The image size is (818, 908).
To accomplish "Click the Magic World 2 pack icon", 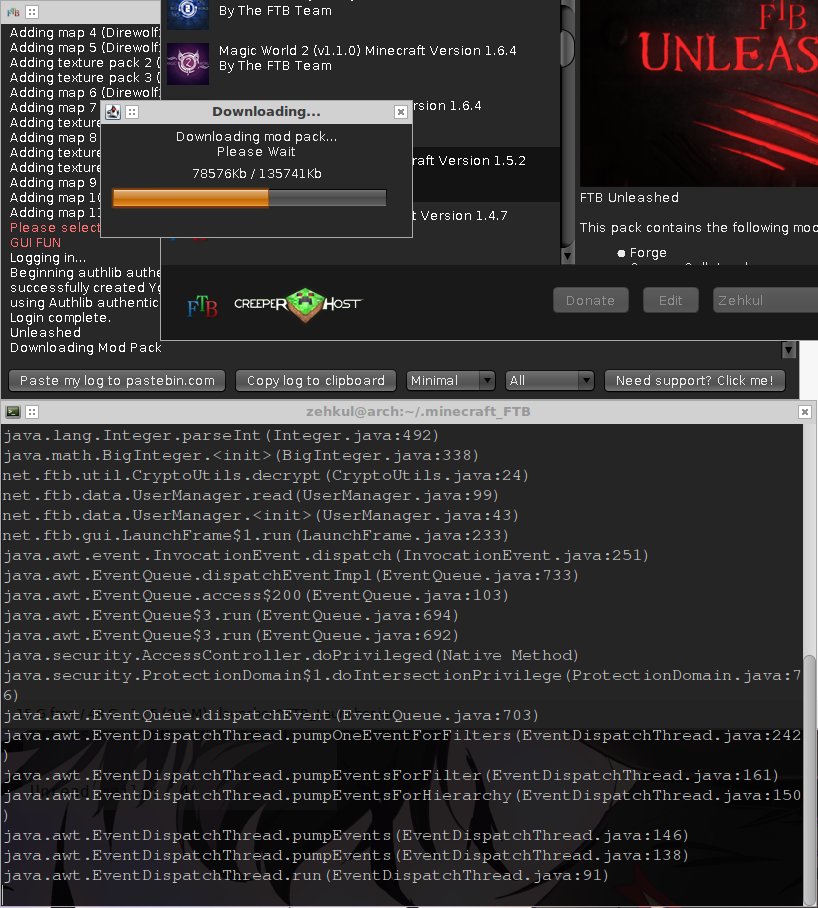I will 188,64.
